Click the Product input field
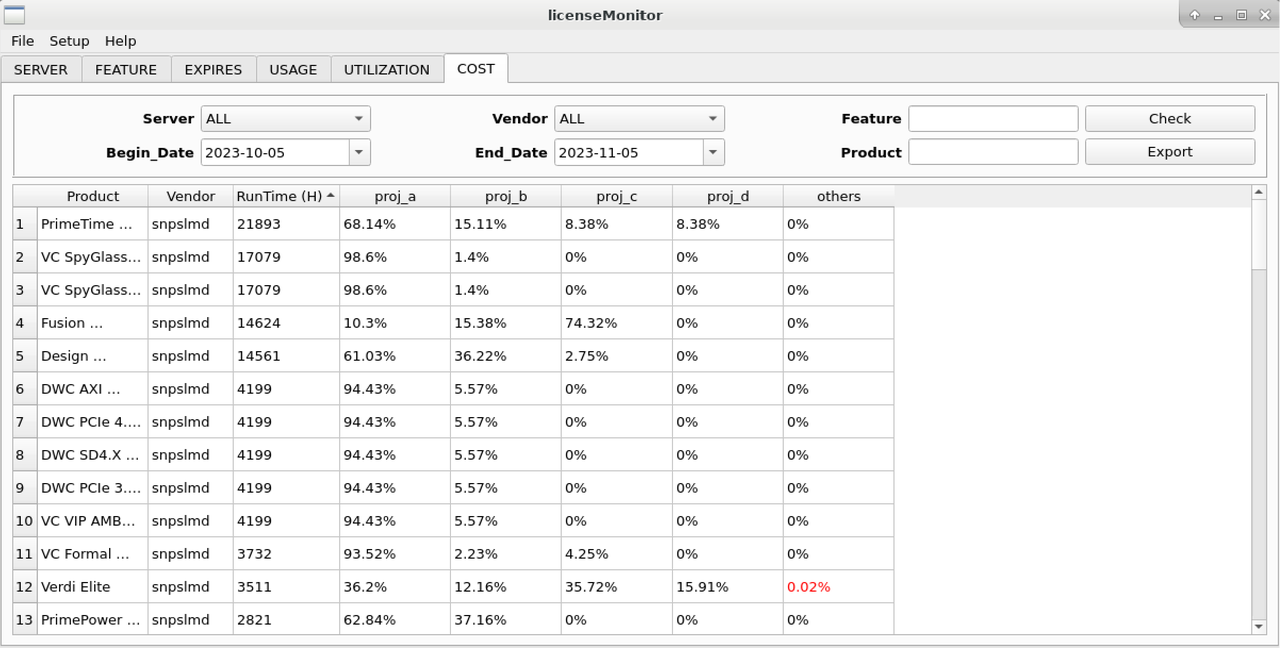1280x648 pixels. pyautogui.click(x=992, y=152)
